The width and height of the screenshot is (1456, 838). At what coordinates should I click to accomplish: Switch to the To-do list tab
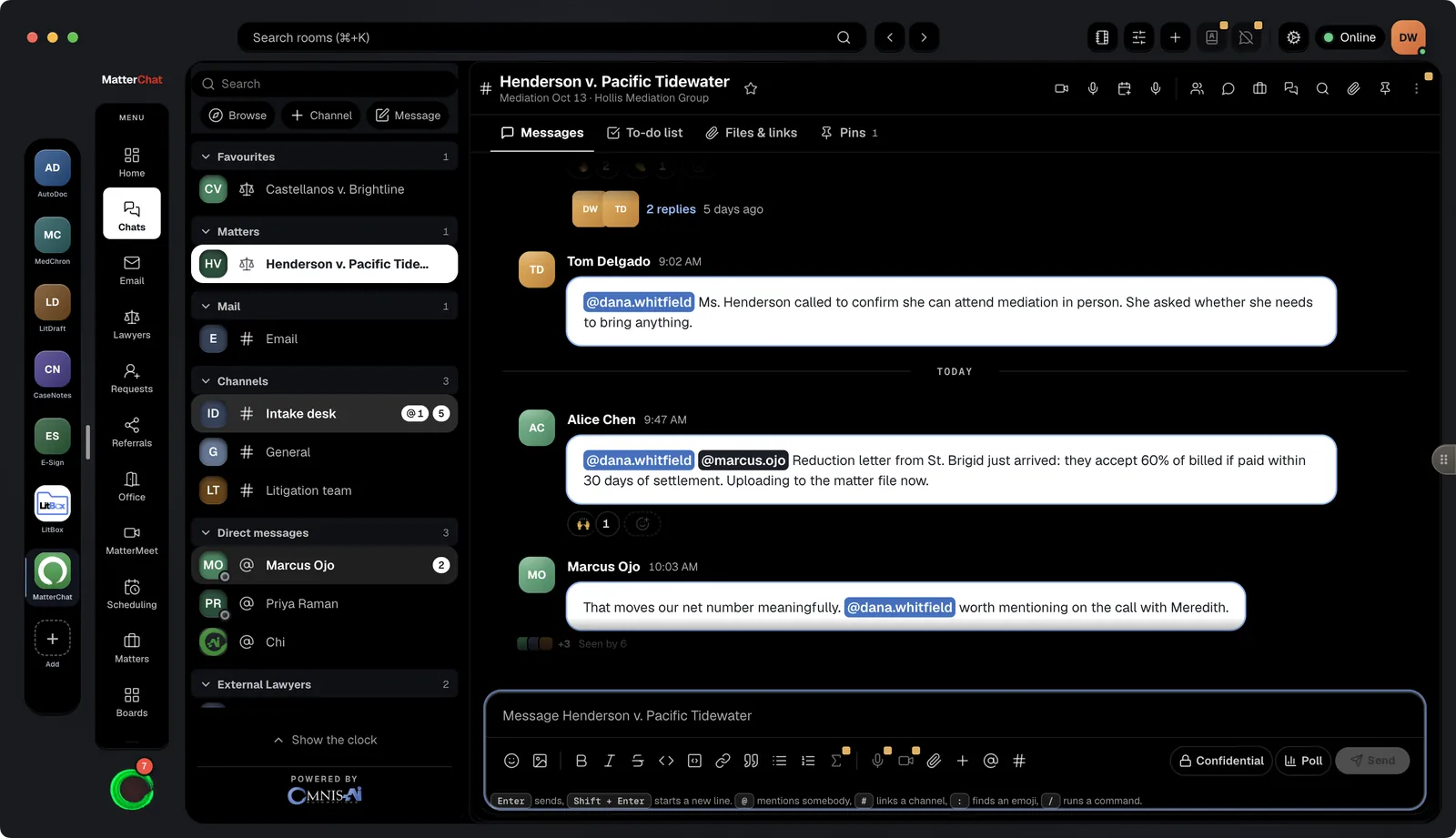pyautogui.click(x=644, y=133)
